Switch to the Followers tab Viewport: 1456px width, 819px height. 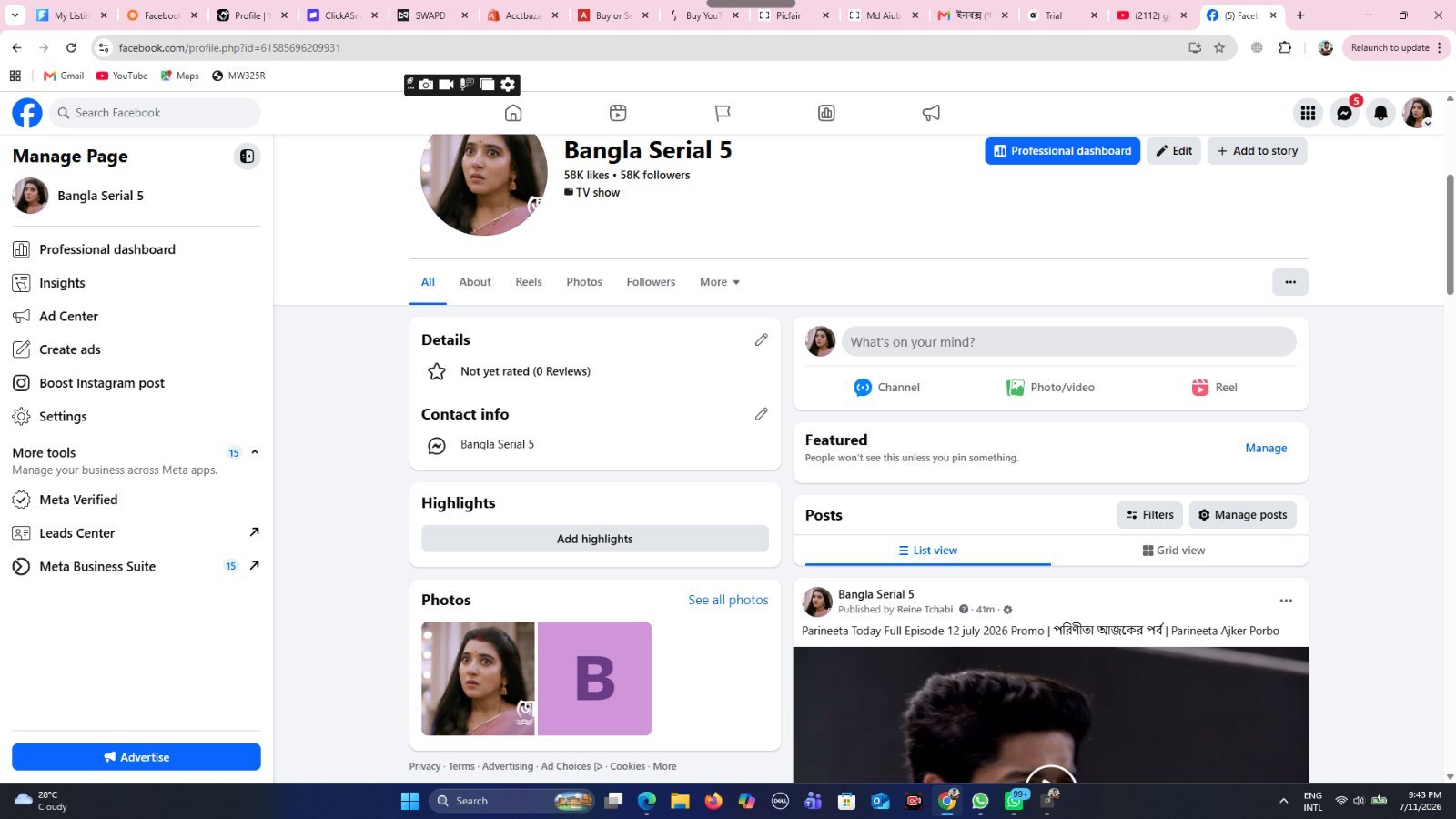651,282
